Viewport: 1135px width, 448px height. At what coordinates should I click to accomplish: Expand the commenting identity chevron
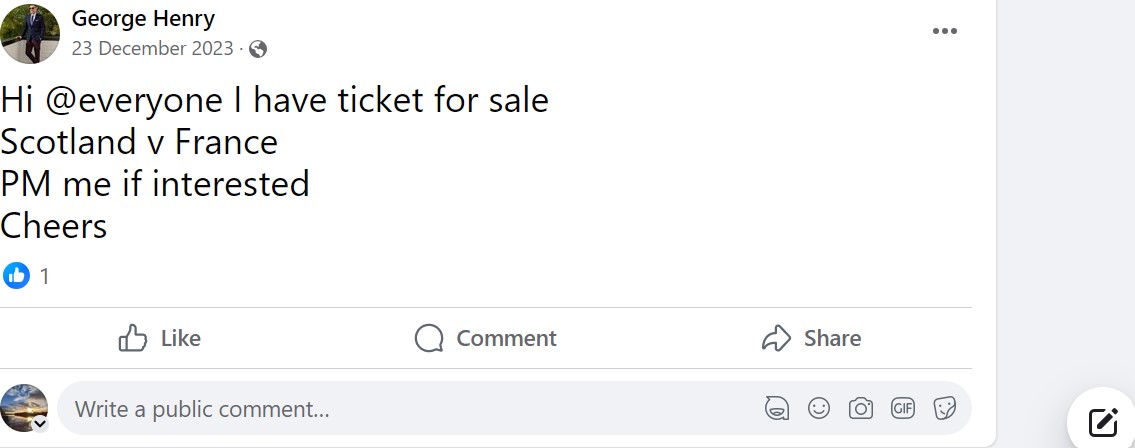click(x=40, y=424)
